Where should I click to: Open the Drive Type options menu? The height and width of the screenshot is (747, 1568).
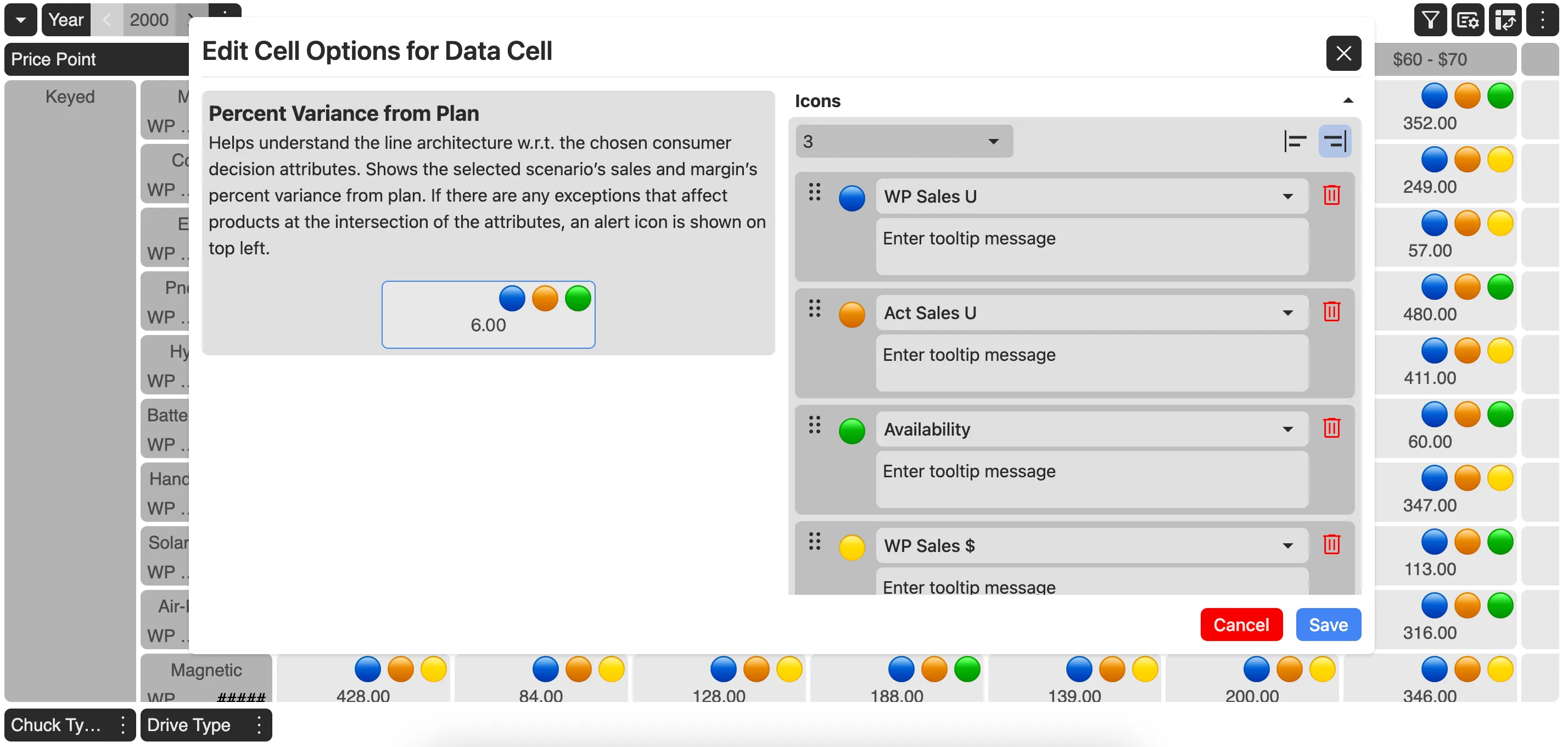pos(259,724)
